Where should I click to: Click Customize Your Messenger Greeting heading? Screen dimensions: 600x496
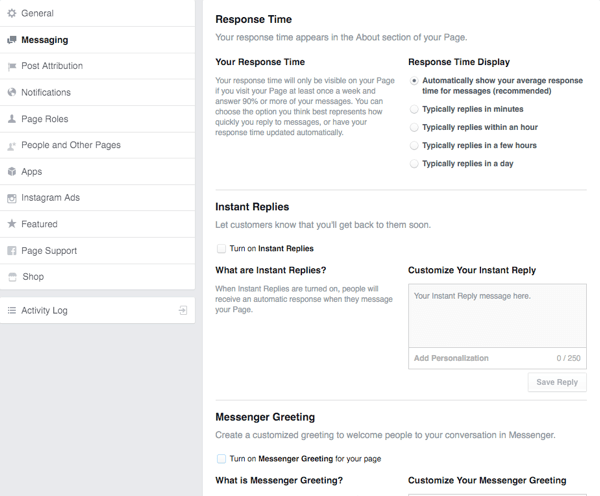click(x=487, y=480)
